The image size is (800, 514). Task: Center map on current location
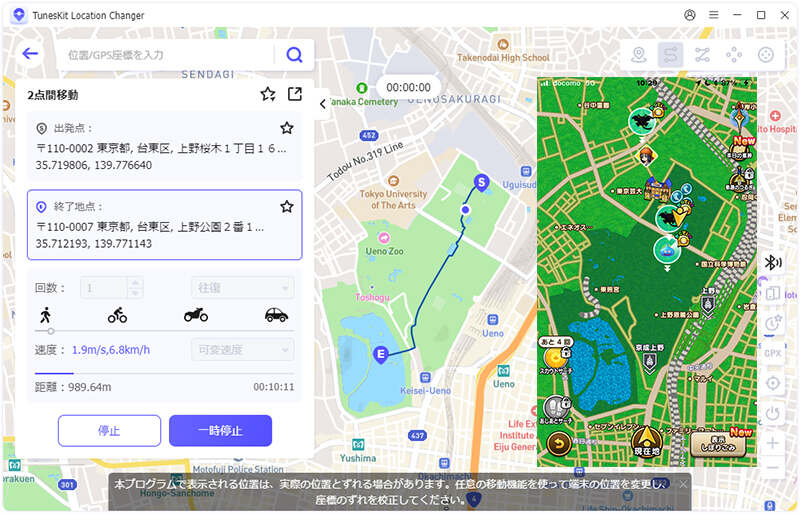[773, 383]
